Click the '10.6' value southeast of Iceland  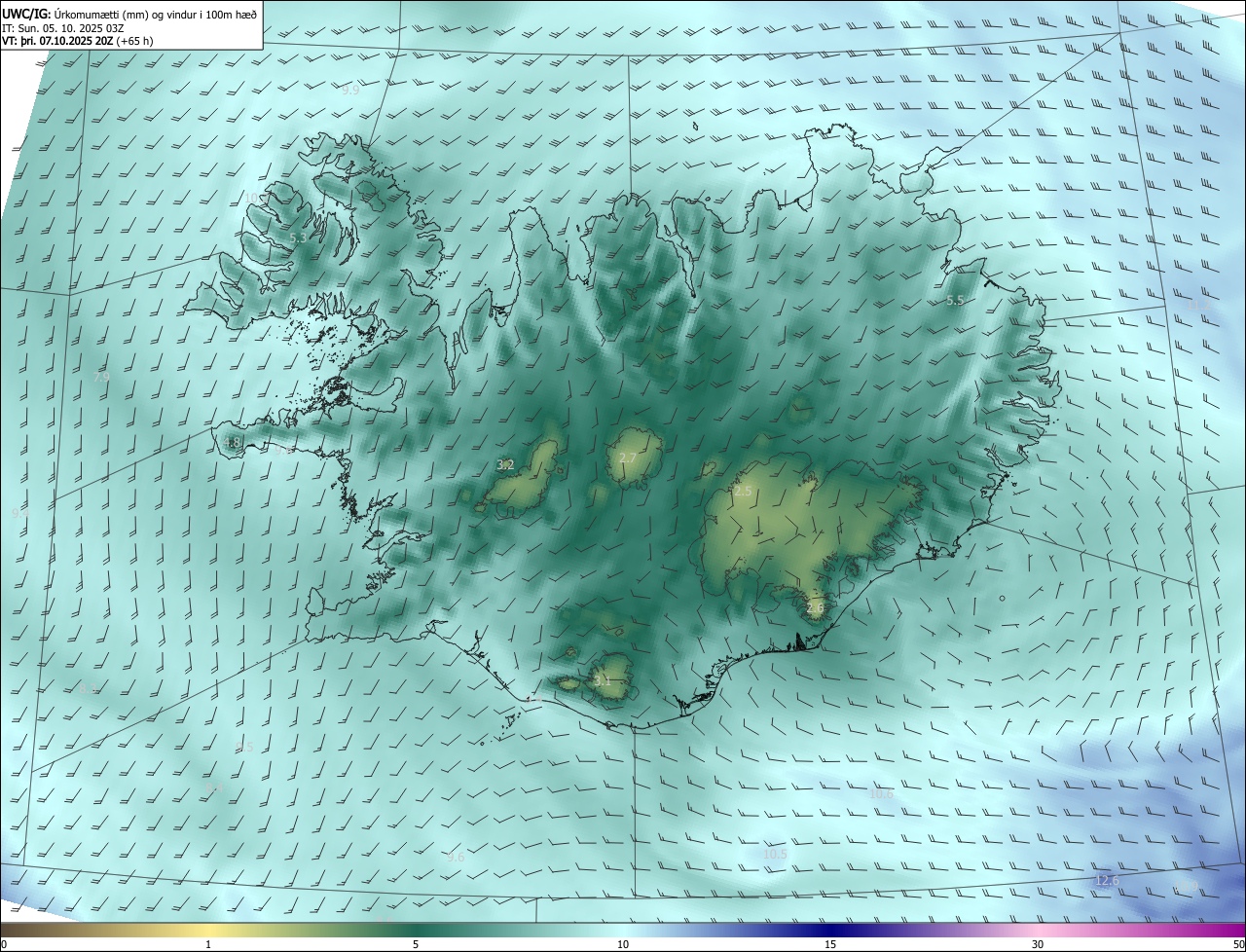point(881,794)
